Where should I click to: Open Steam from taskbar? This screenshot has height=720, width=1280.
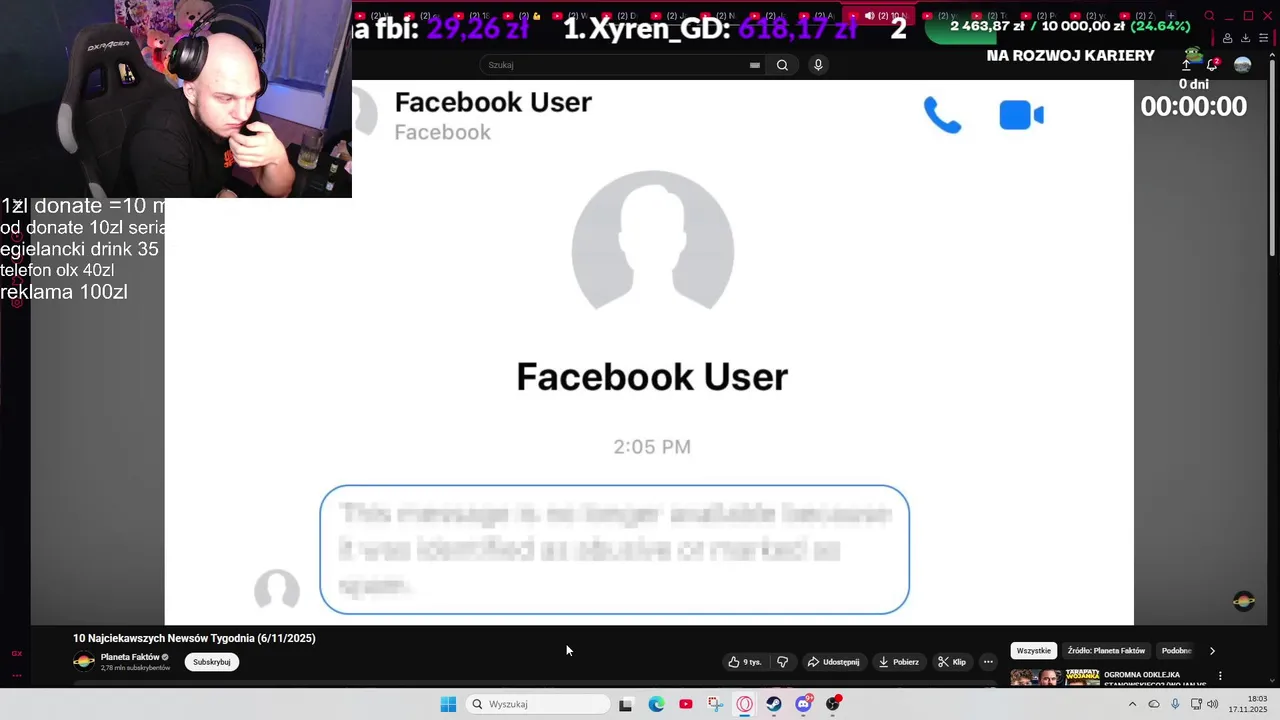coord(774,704)
